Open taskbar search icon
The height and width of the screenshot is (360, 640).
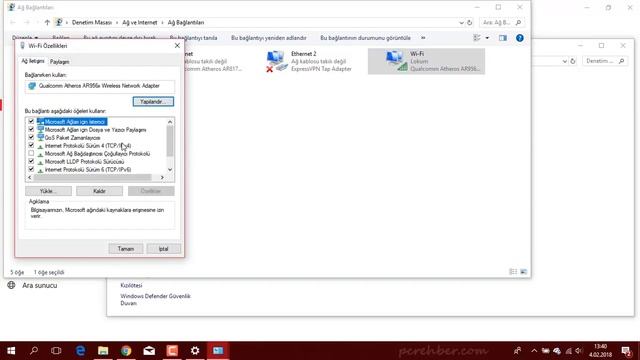point(34,351)
